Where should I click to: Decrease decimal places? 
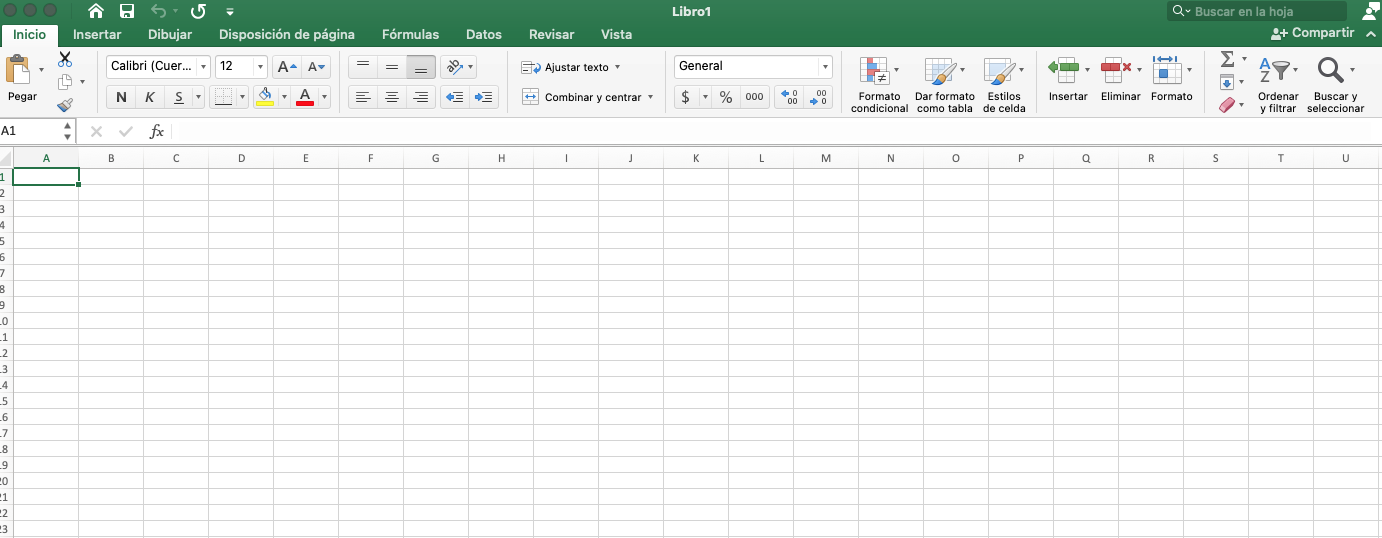click(818, 97)
